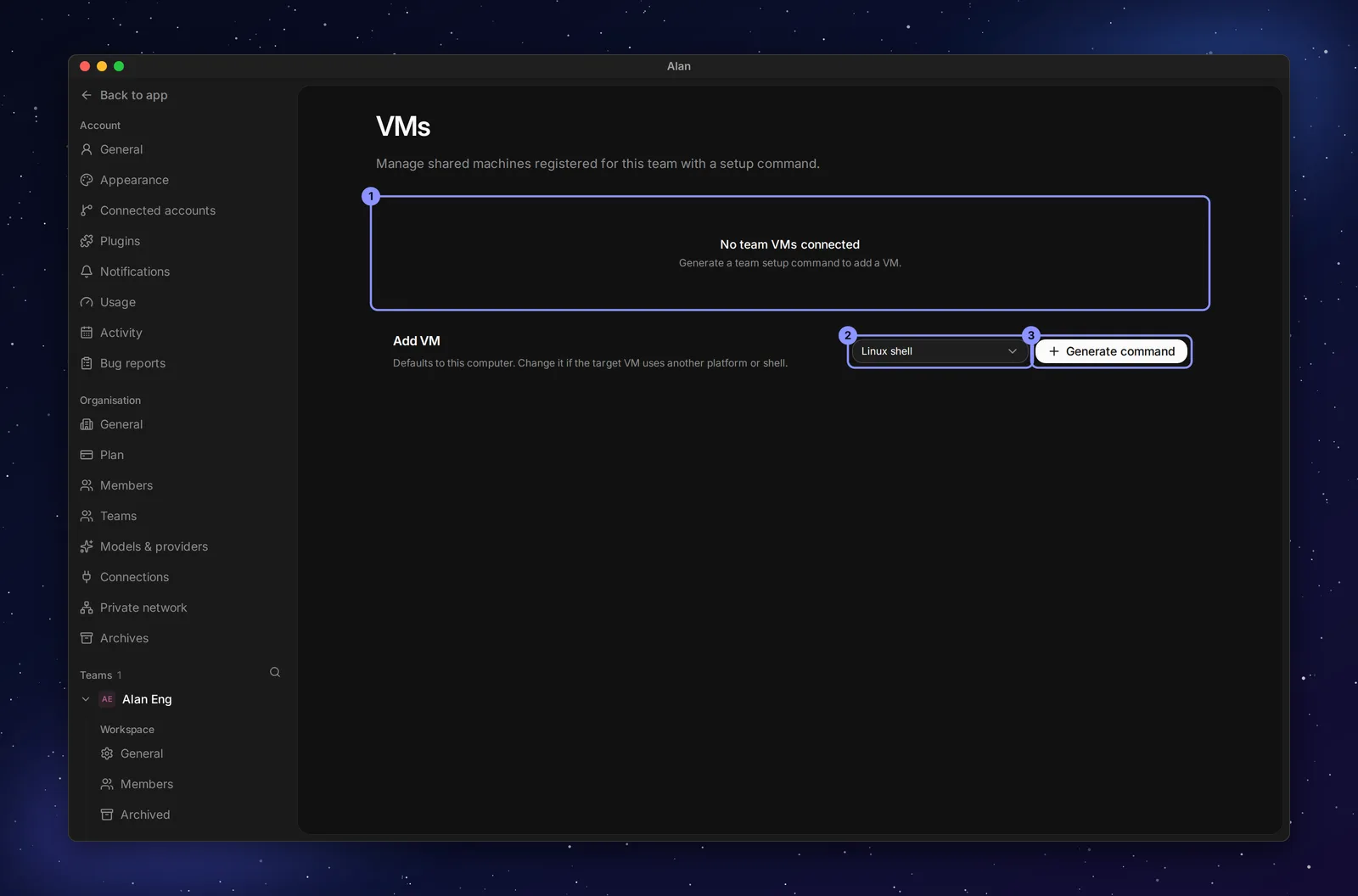Click the Connections plug icon

click(87, 577)
